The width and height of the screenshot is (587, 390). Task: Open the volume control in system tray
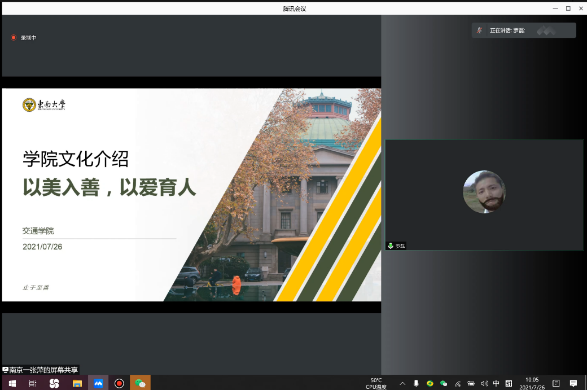click(484, 383)
